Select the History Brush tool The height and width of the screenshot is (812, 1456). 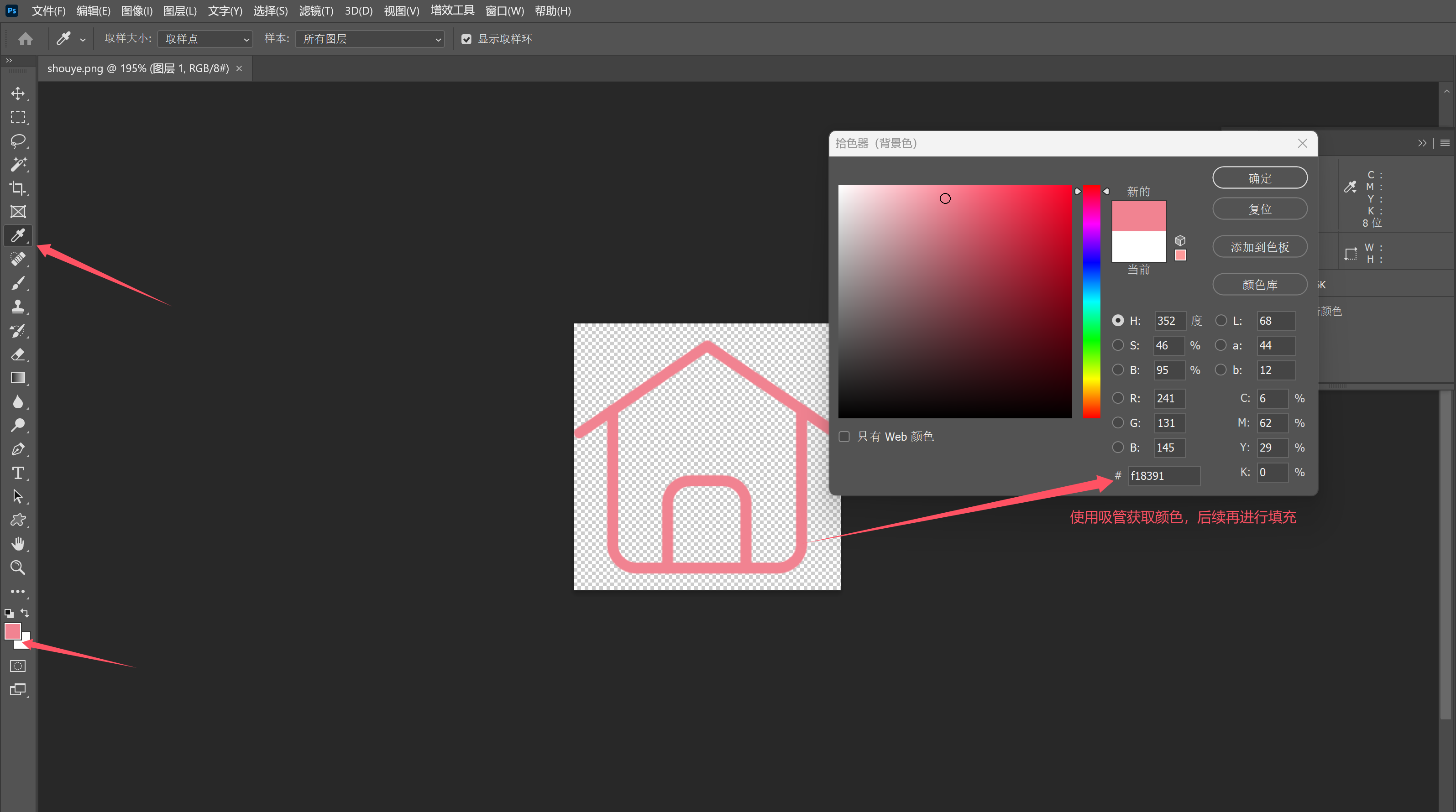(x=17, y=331)
